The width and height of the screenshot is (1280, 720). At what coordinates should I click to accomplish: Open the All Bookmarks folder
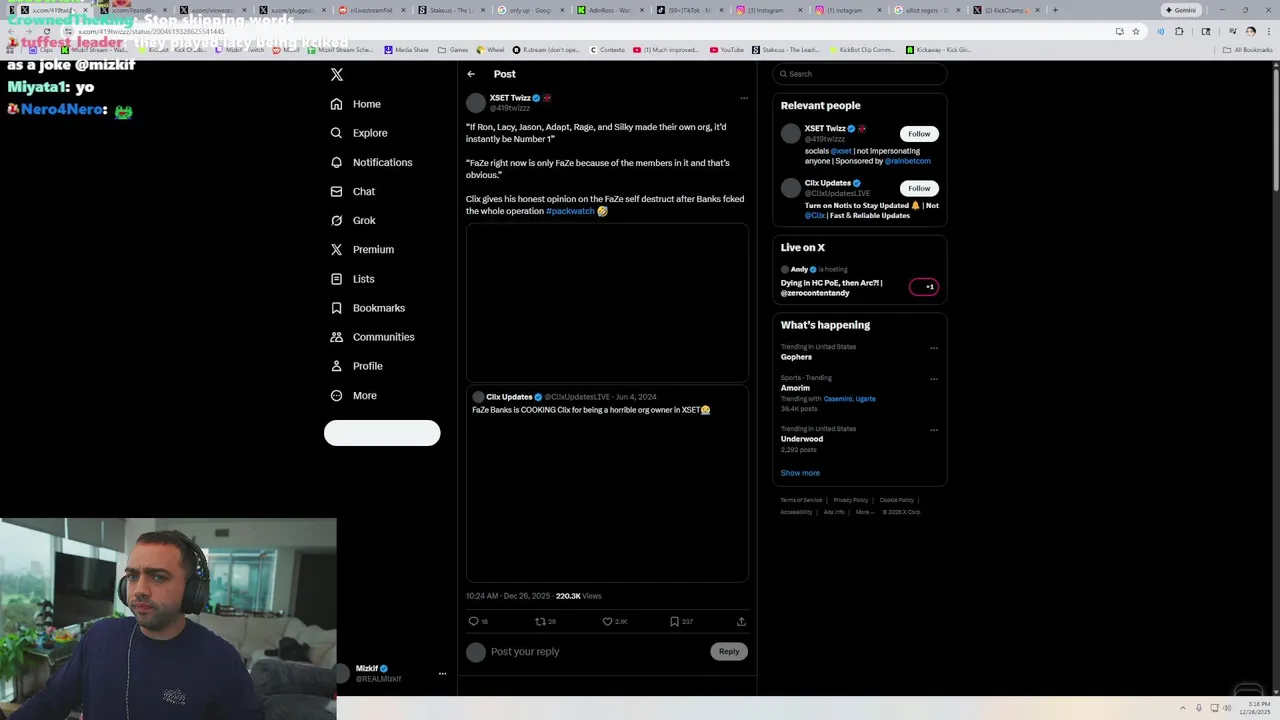(1248, 49)
